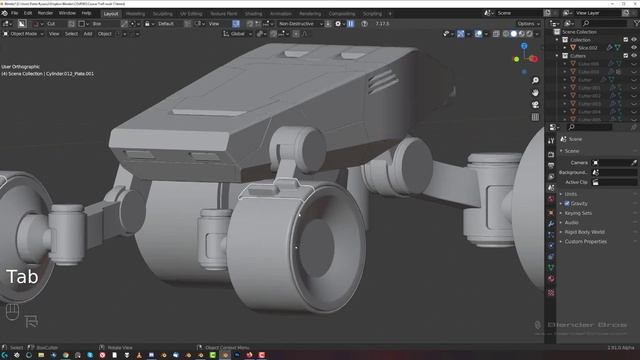
Task: Click the Pan view hand icon
Action: tap(535, 93)
